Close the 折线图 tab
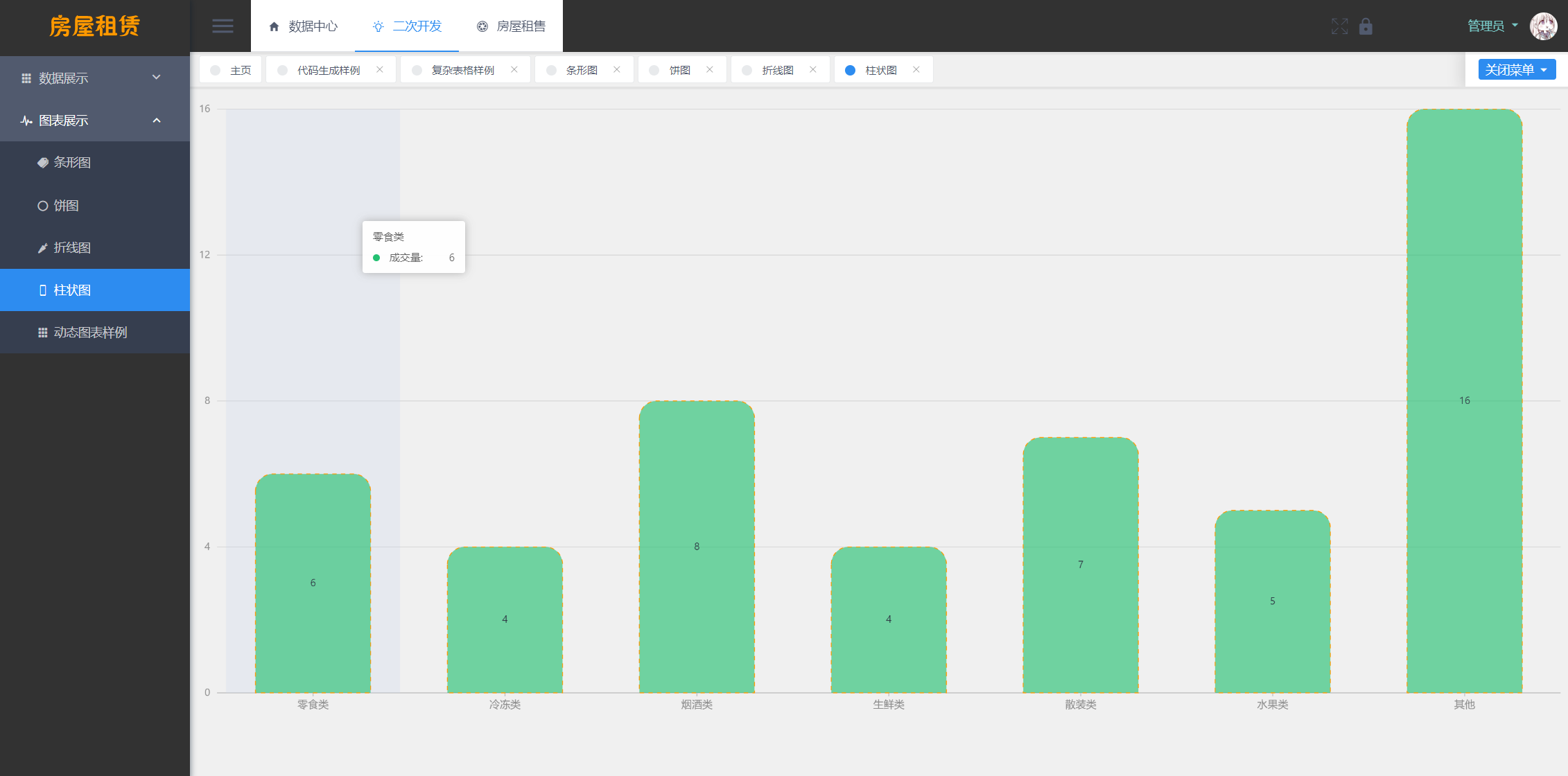This screenshot has height=776, width=1568. [x=814, y=69]
